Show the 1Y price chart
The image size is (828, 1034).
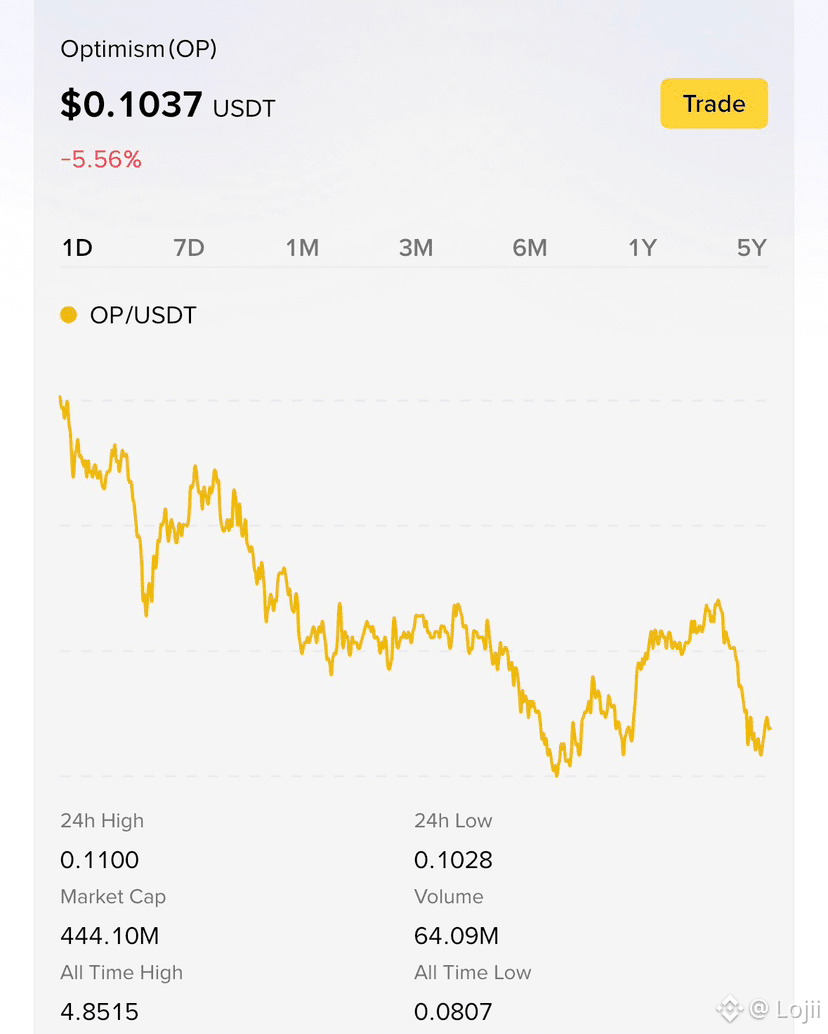point(642,248)
